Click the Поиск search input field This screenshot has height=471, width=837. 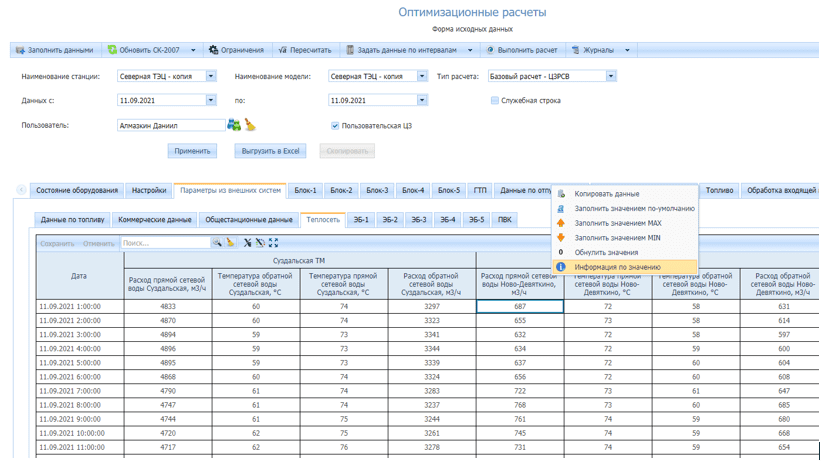click(x=165, y=243)
